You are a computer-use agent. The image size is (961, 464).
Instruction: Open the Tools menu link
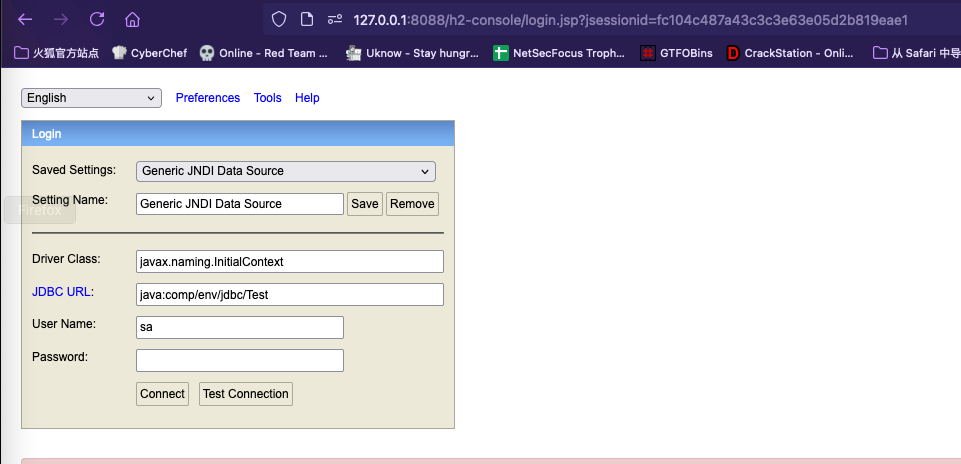[x=267, y=98]
